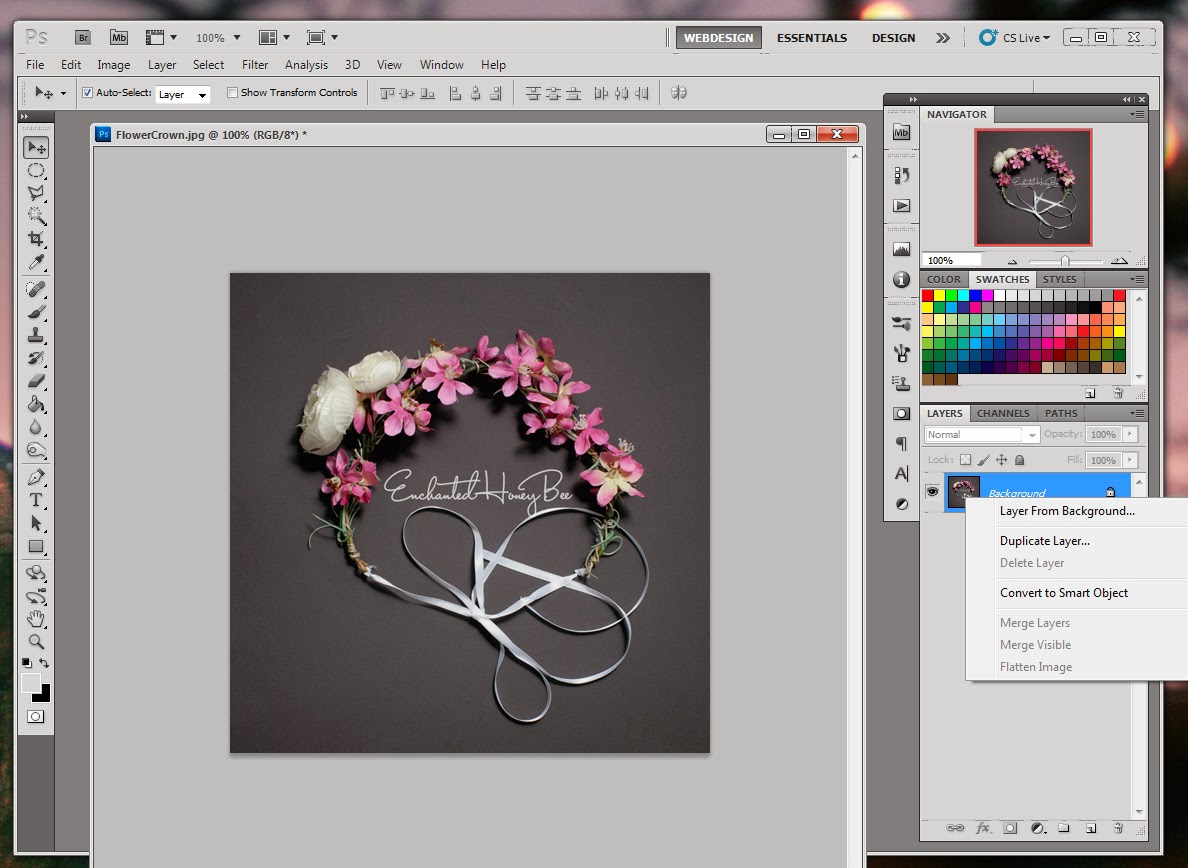The width and height of the screenshot is (1188, 868).
Task: Hide the Background layer visibility eye
Action: coord(932,491)
